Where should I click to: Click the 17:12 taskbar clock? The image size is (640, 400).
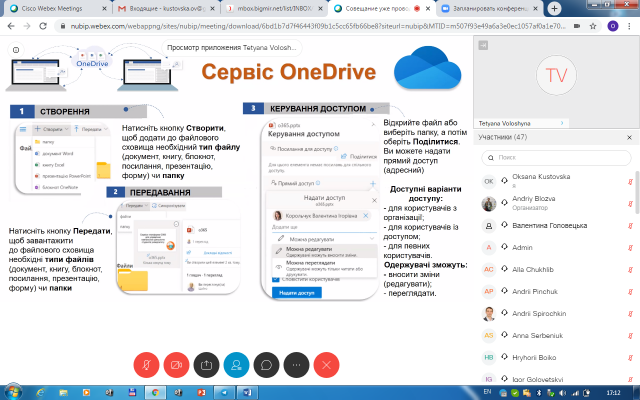click(613, 393)
